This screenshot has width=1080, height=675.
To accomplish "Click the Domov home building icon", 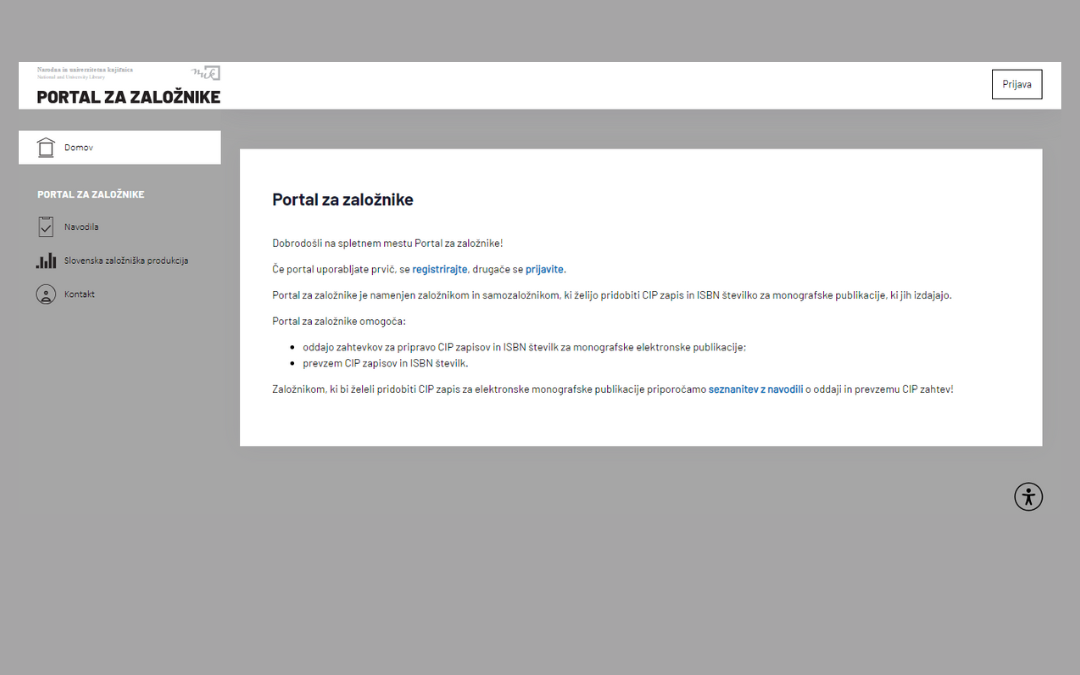I will (46, 147).
